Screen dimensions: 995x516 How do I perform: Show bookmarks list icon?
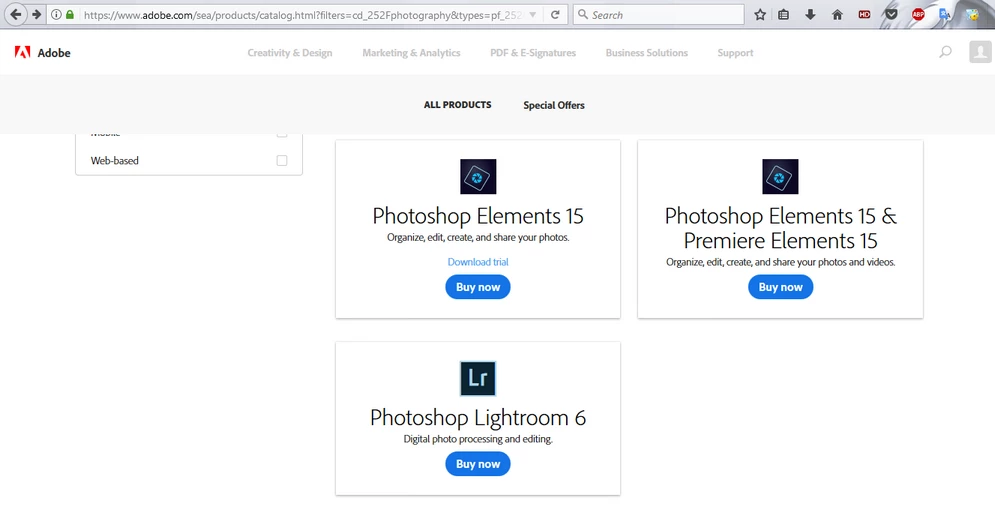784,15
